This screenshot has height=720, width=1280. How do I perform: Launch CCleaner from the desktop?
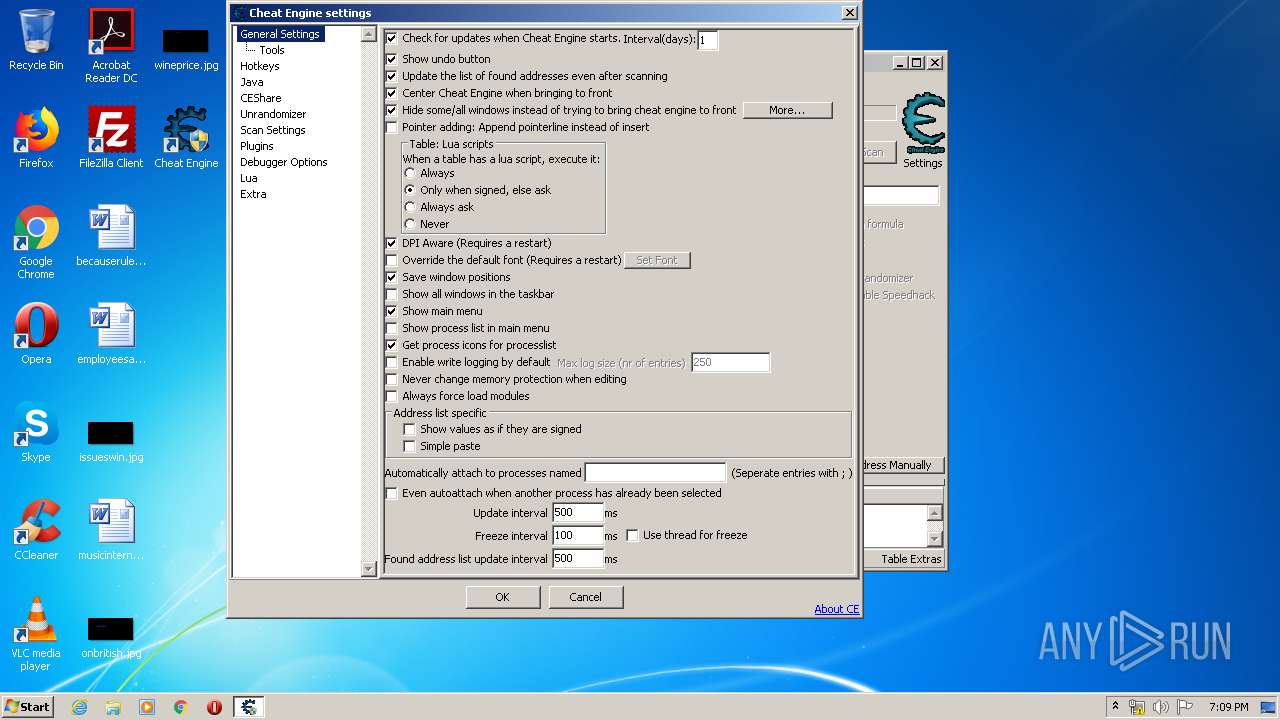coord(36,530)
